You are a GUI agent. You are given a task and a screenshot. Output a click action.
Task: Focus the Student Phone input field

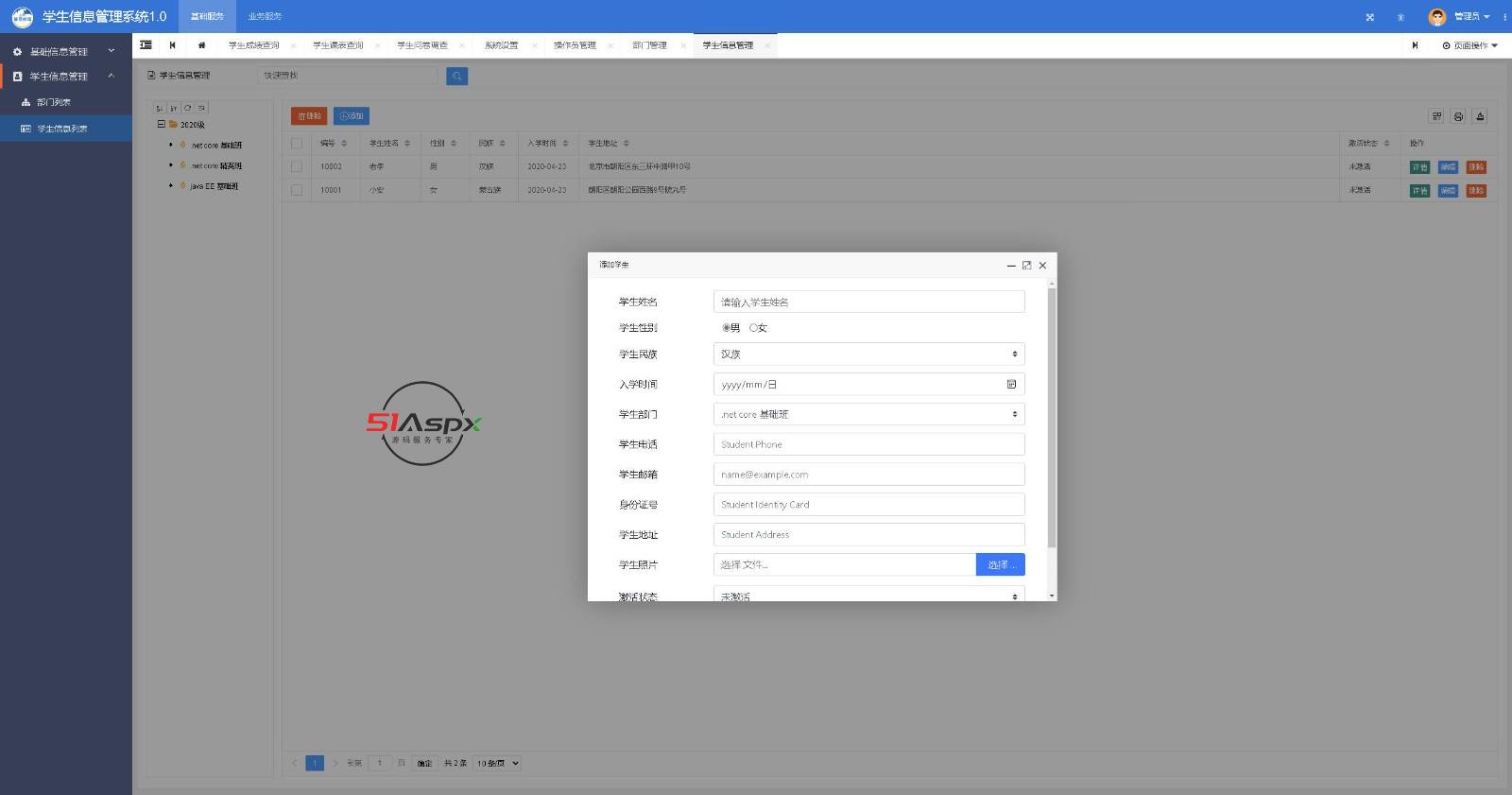(x=868, y=444)
